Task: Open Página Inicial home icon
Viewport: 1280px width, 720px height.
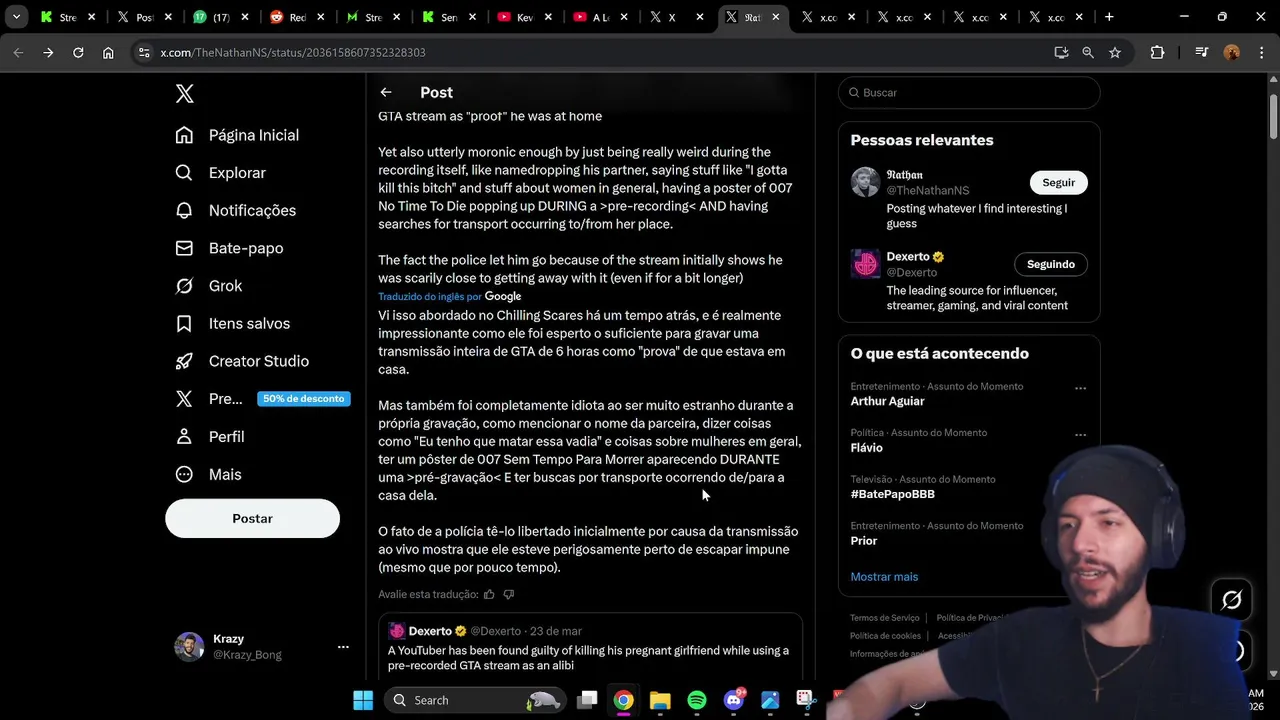Action: (184, 135)
